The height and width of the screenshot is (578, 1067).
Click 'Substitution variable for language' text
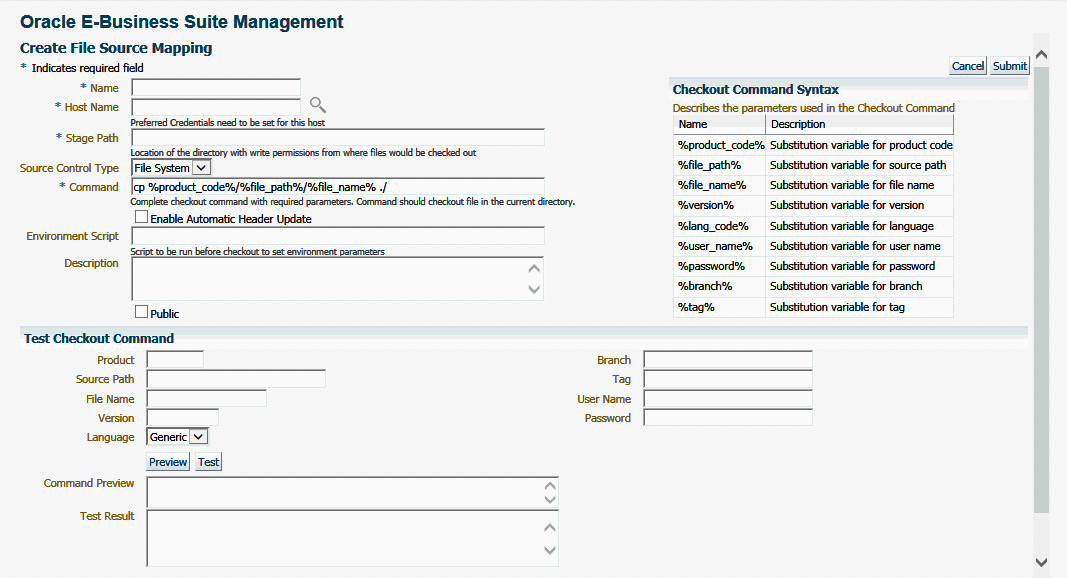coord(851,226)
